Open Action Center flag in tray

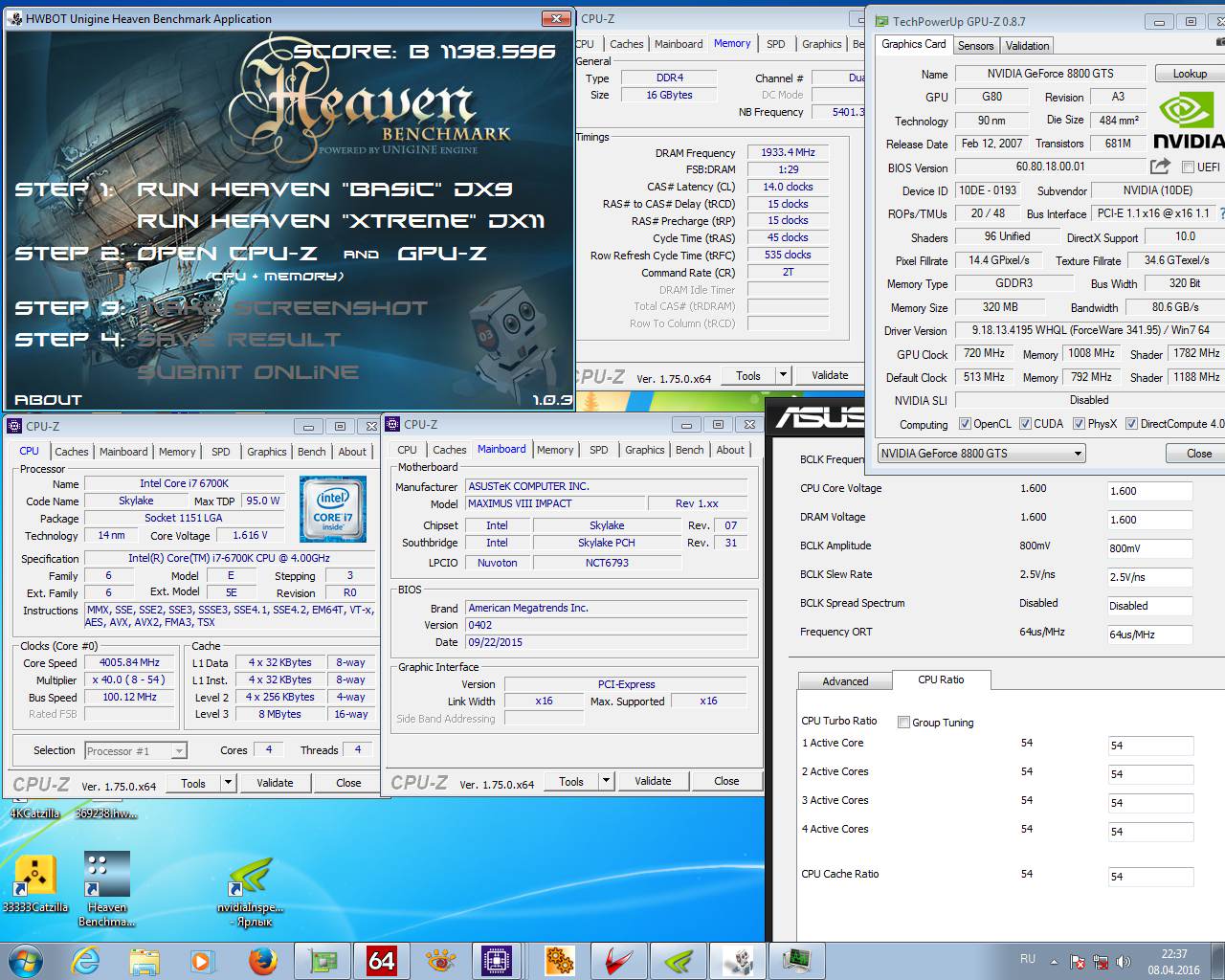click(x=1078, y=962)
